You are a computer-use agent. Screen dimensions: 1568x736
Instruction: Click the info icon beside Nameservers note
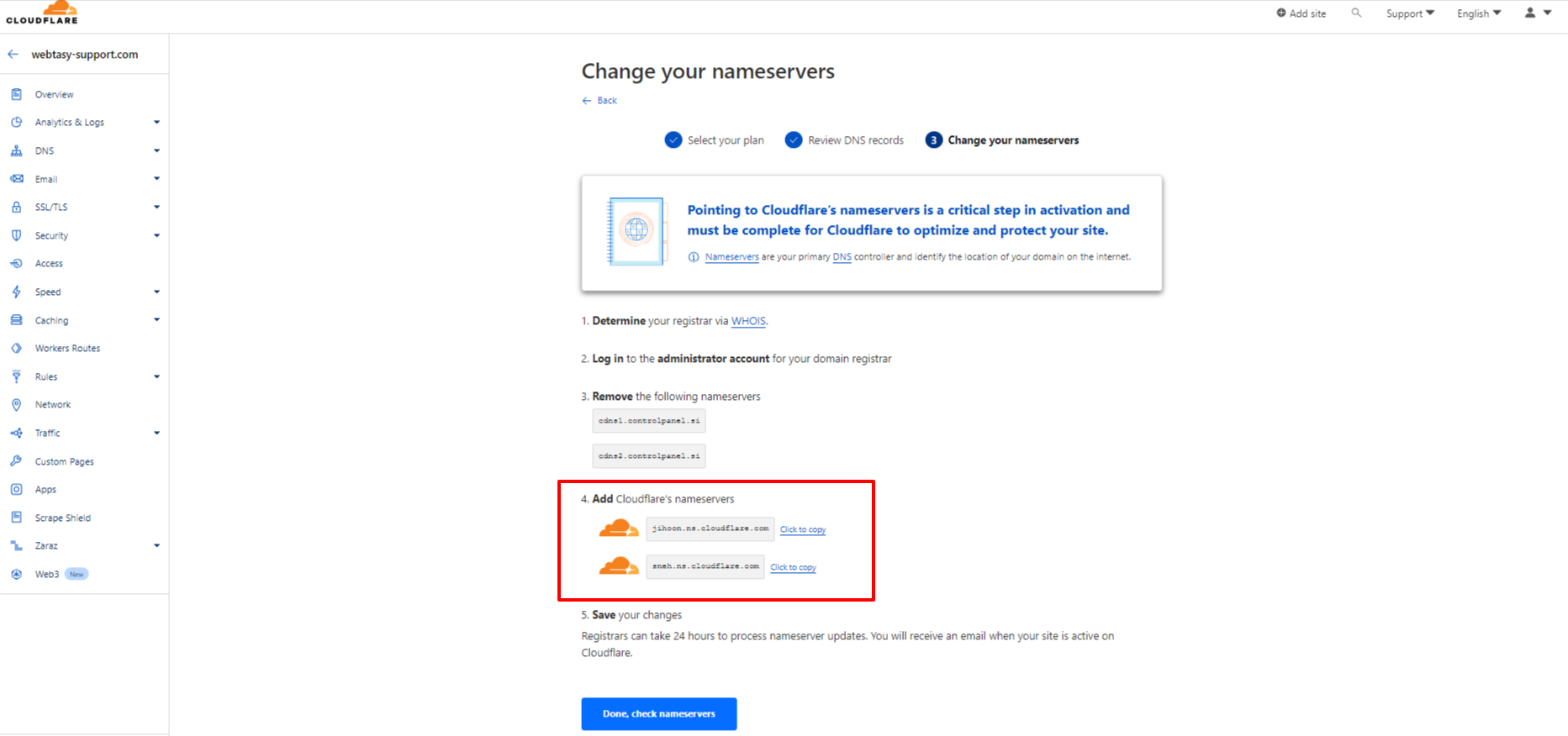(x=694, y=257)
